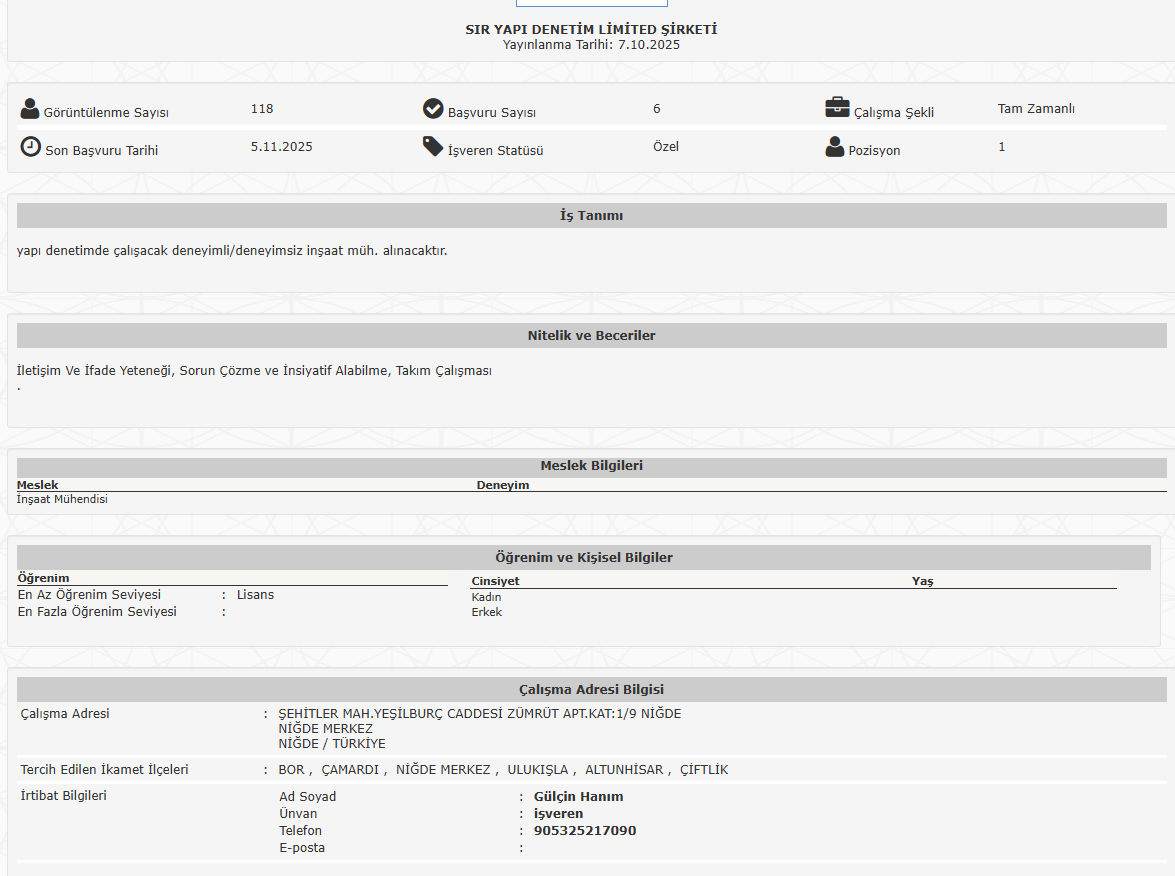Click the tag icon next to İşveren Statüsü
Screen dimensions: 1175x876
433,147
